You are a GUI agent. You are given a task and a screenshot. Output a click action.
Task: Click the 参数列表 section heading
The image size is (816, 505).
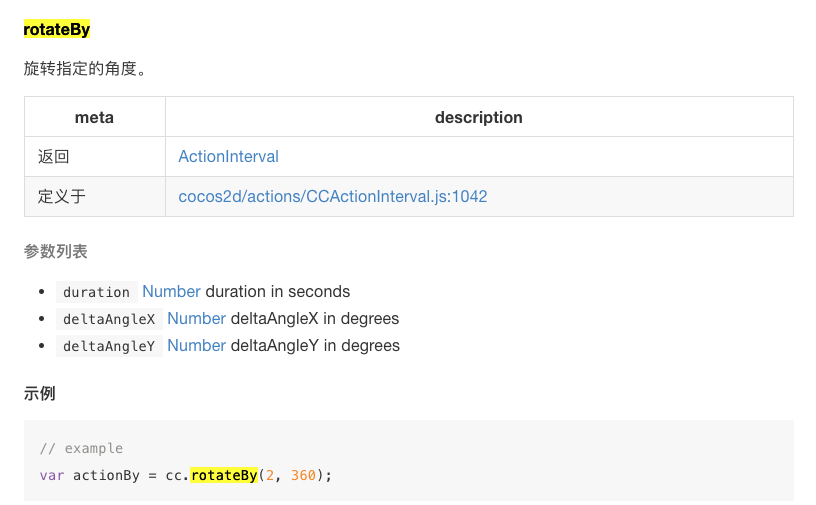[x=56, y=251]
